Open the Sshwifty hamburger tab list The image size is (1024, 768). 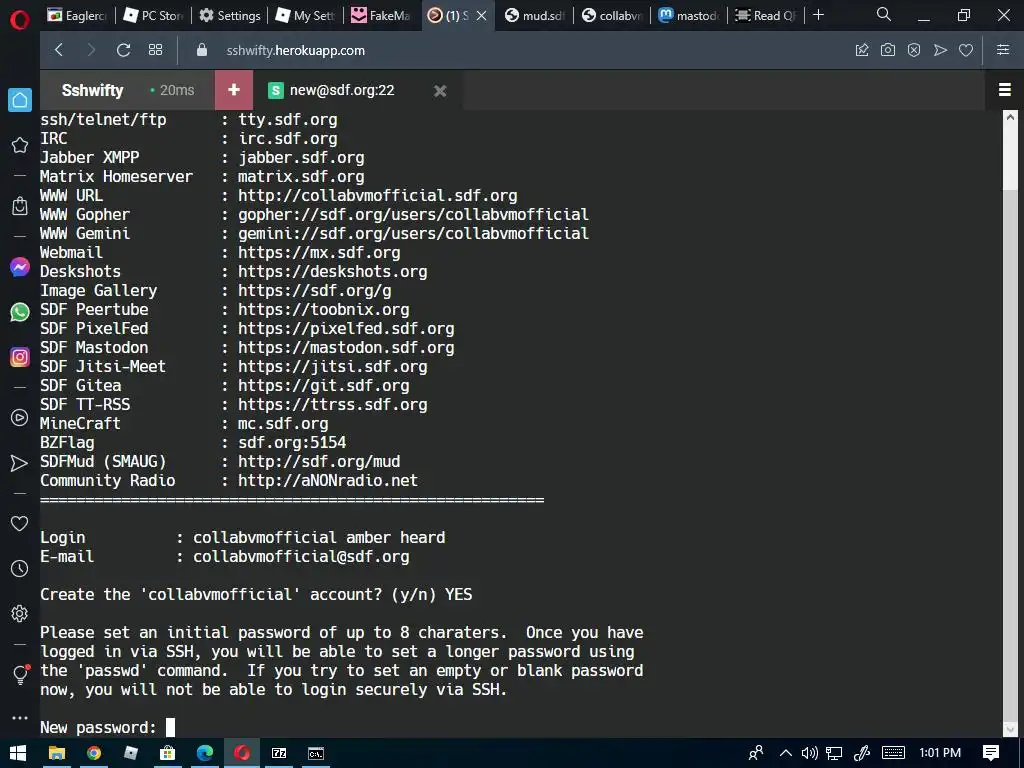click(1004, 89)
